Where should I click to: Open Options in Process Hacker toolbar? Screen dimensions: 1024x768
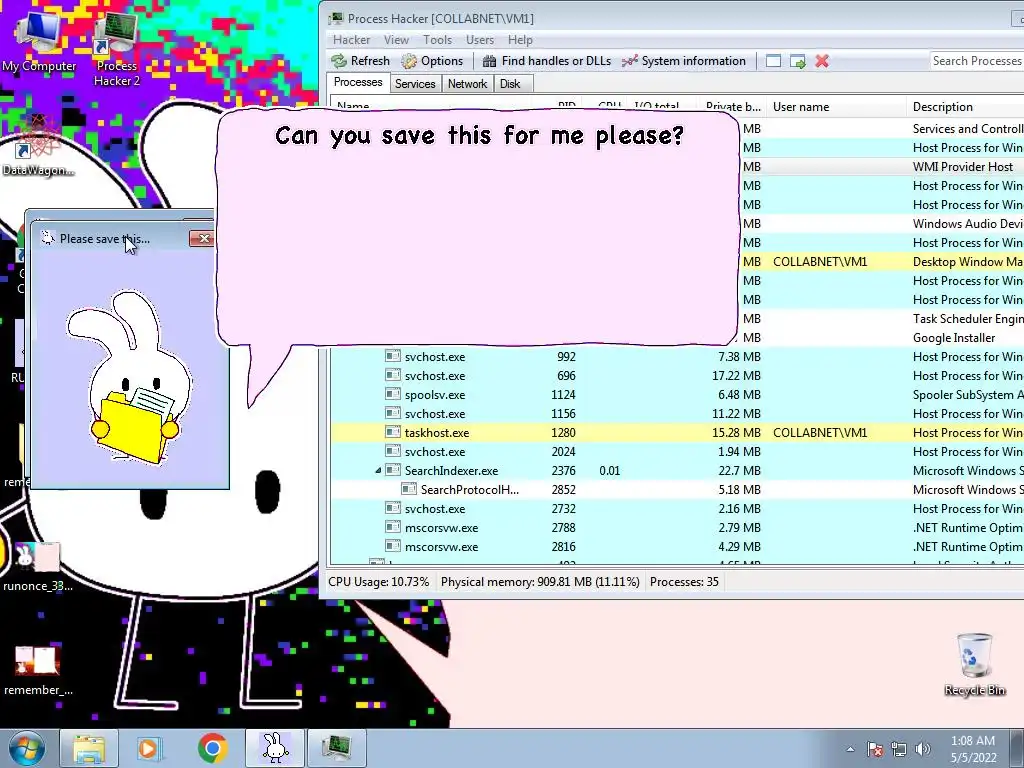(x=432, y=61)
